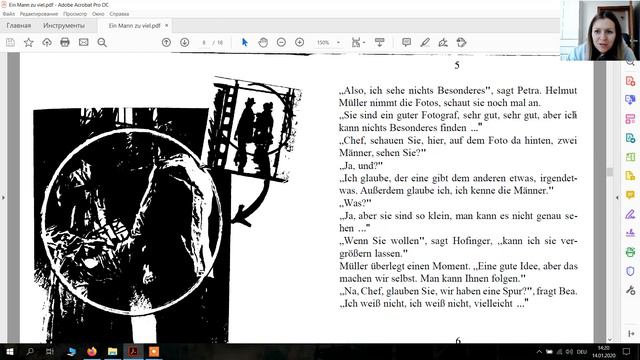Expand the left navigation pane arrow
Screen dimensions: 640x360
pyautogui.click(x=3, y=198)
